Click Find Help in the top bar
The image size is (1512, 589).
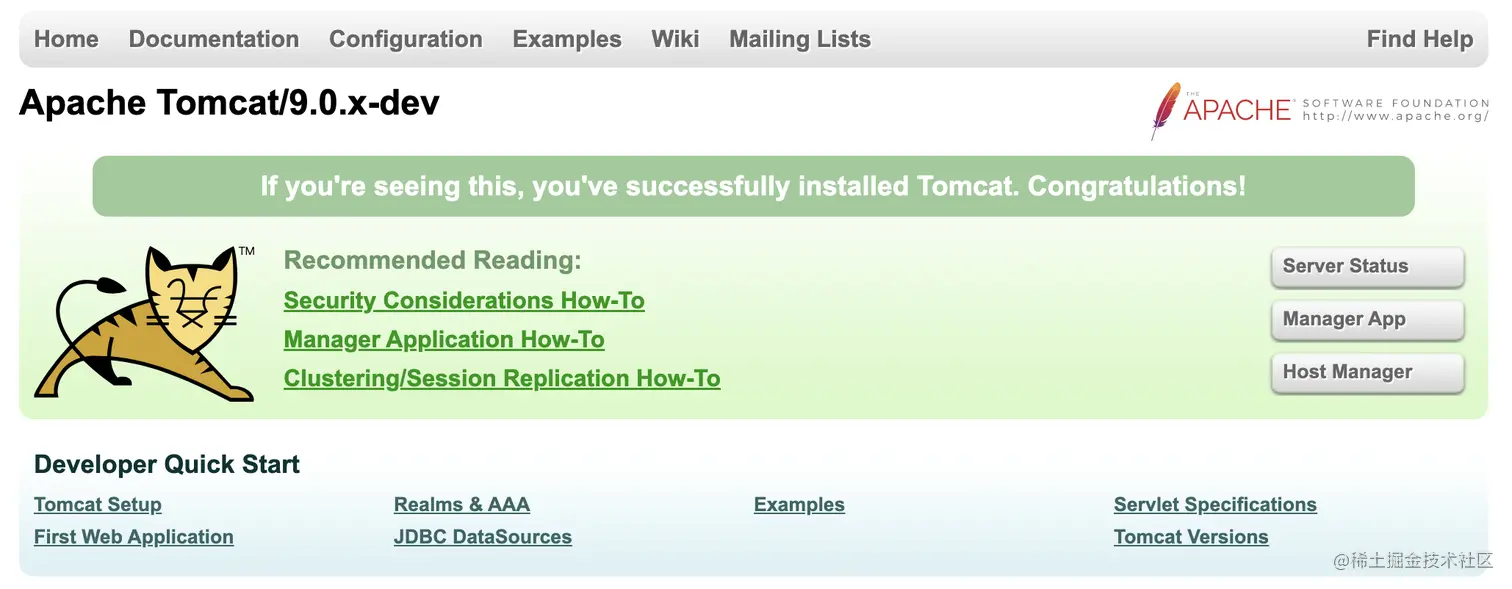point(1419,39)
